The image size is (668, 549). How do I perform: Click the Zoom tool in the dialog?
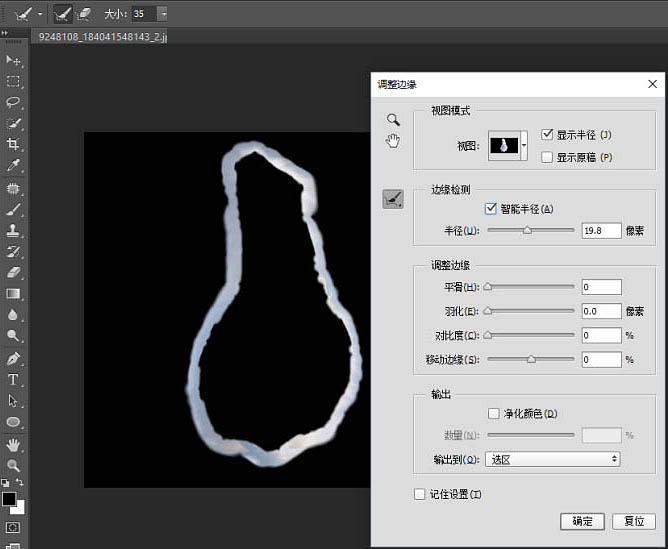(x=393, y=119)
